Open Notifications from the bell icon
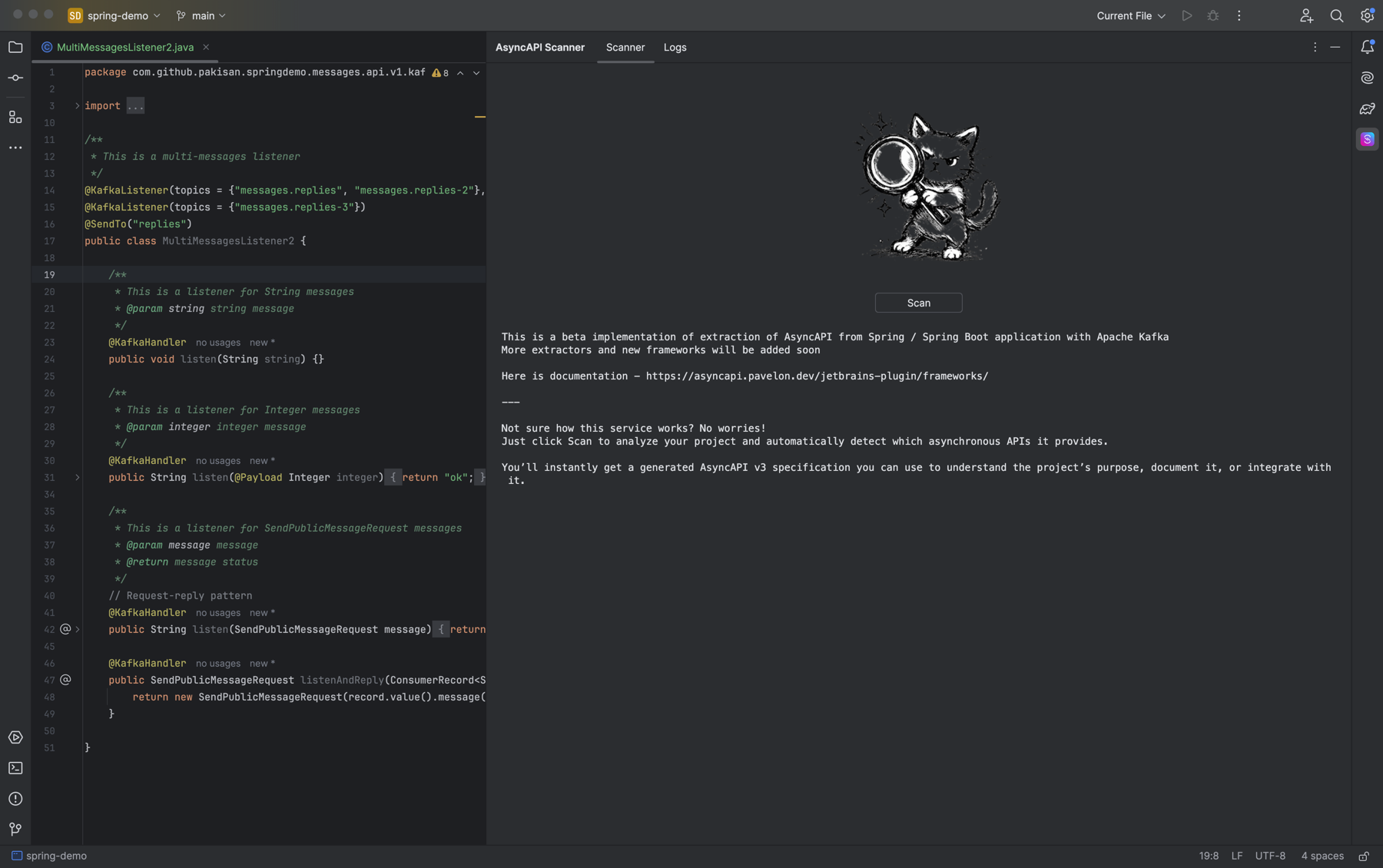This screenshot has height=868, width=1383. click(x=1367, y=47)
